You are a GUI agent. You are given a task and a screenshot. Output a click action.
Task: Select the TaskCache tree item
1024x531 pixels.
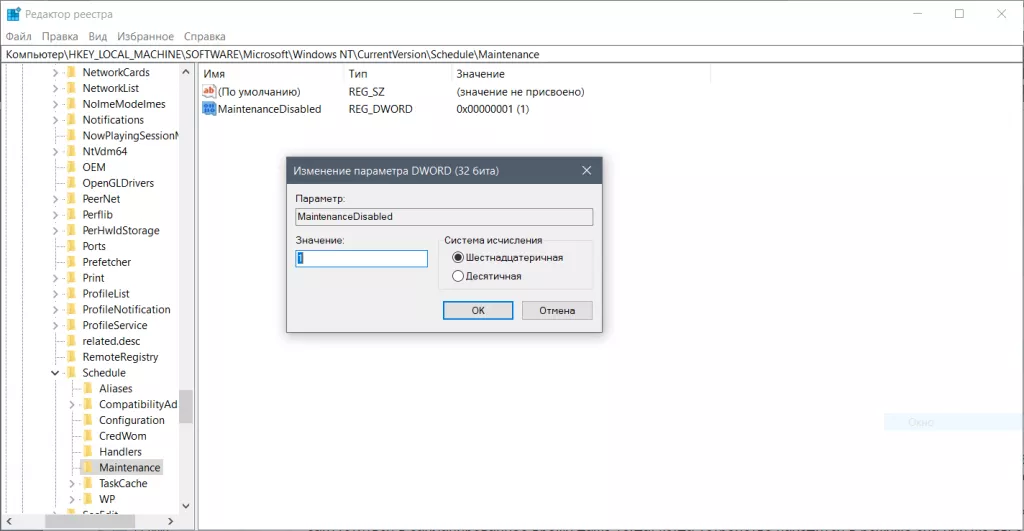tap(123, 483)
